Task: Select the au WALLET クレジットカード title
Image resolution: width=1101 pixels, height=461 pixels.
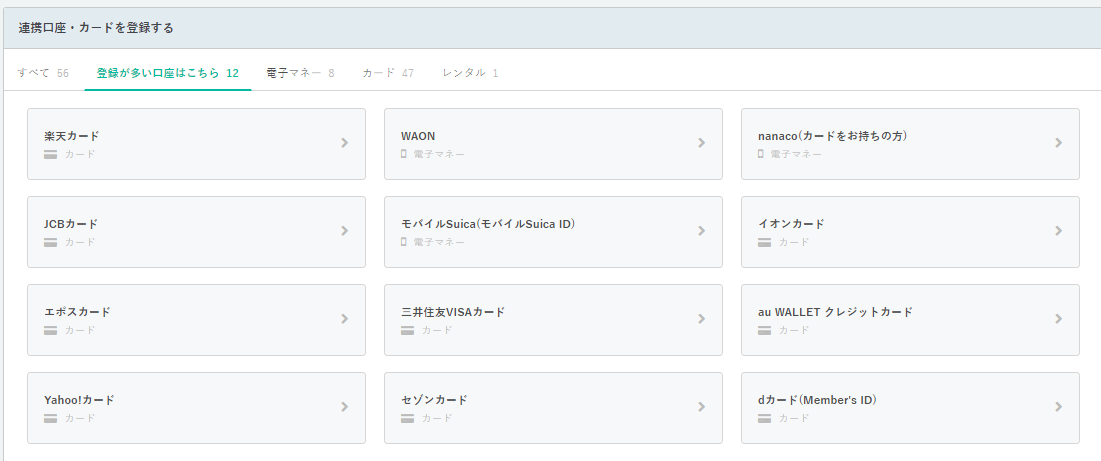Action: tap(836, 312)
